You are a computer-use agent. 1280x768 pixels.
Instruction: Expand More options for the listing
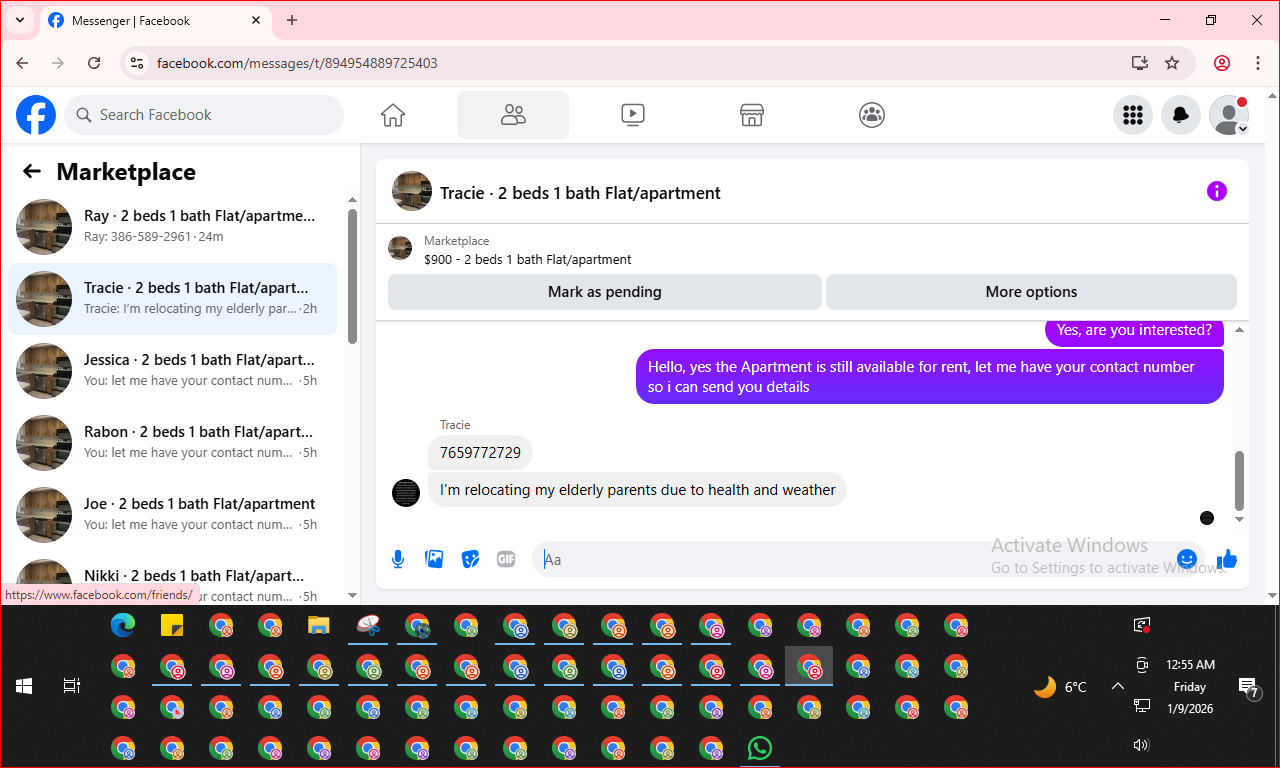tap(1031, 292)
